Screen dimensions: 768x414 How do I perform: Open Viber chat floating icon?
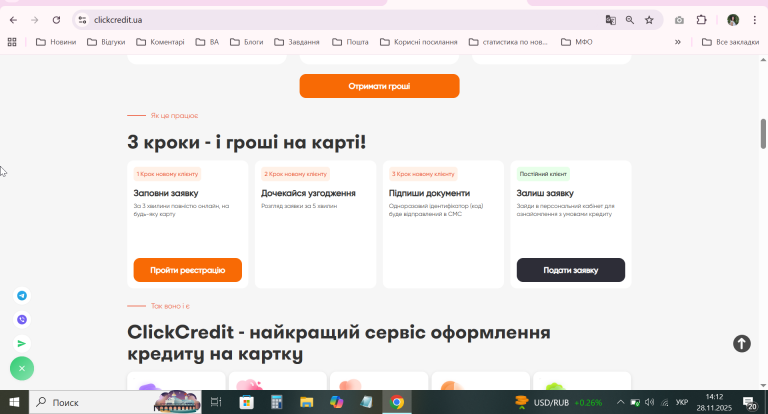22,319
